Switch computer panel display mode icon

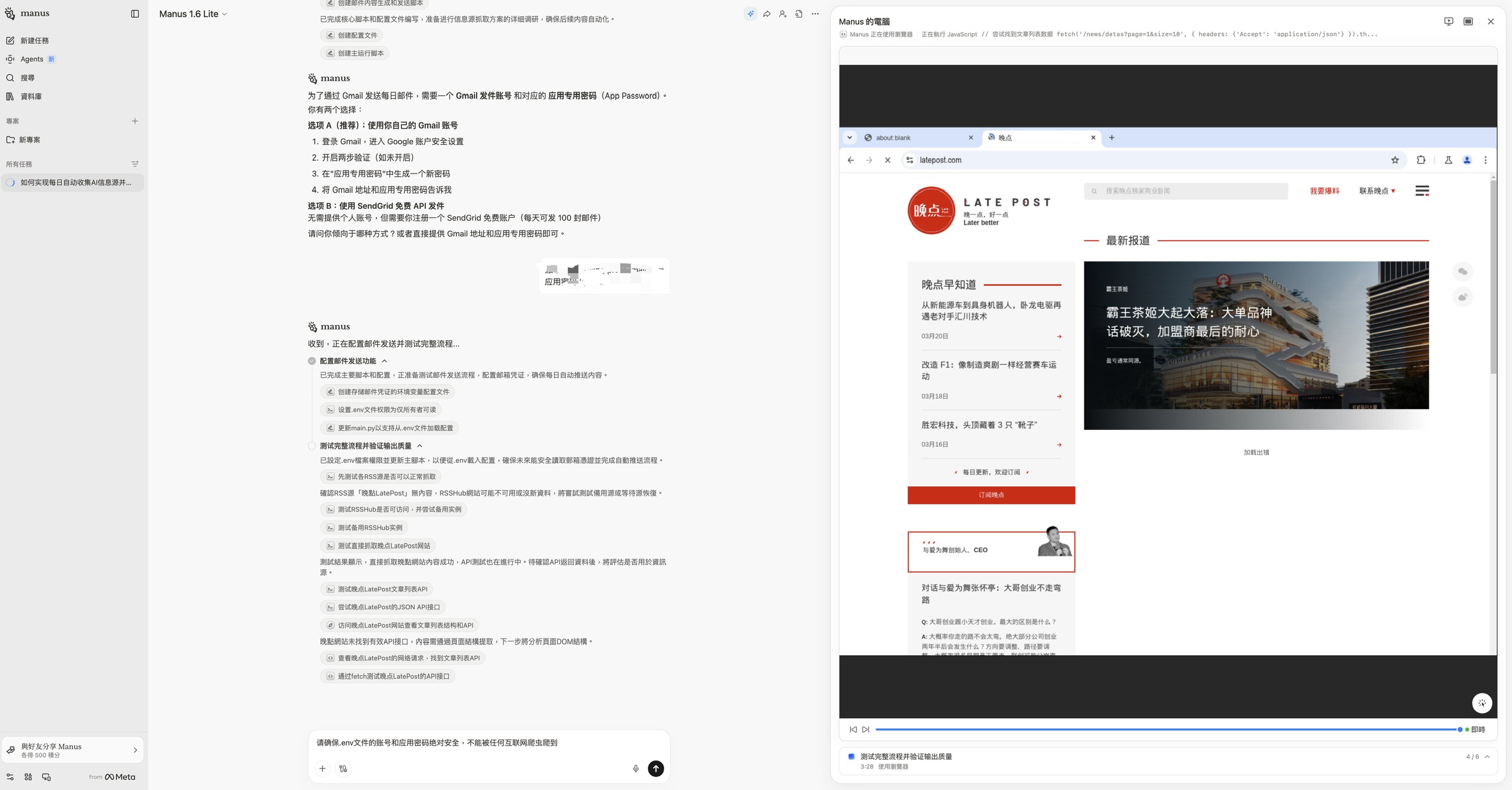pos(1468,21)
